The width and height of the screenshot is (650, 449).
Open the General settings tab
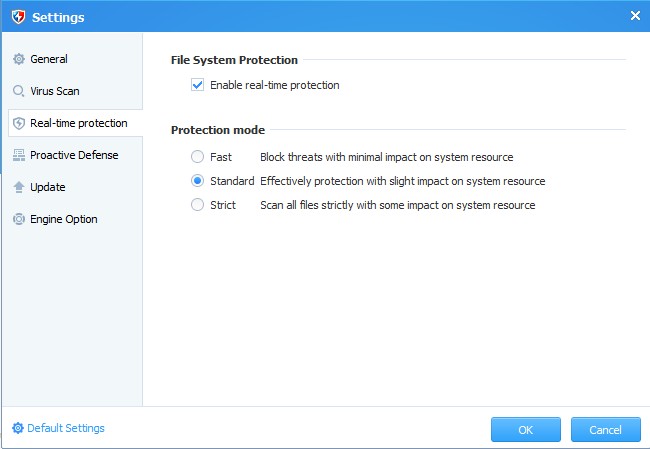click(49, 59)
